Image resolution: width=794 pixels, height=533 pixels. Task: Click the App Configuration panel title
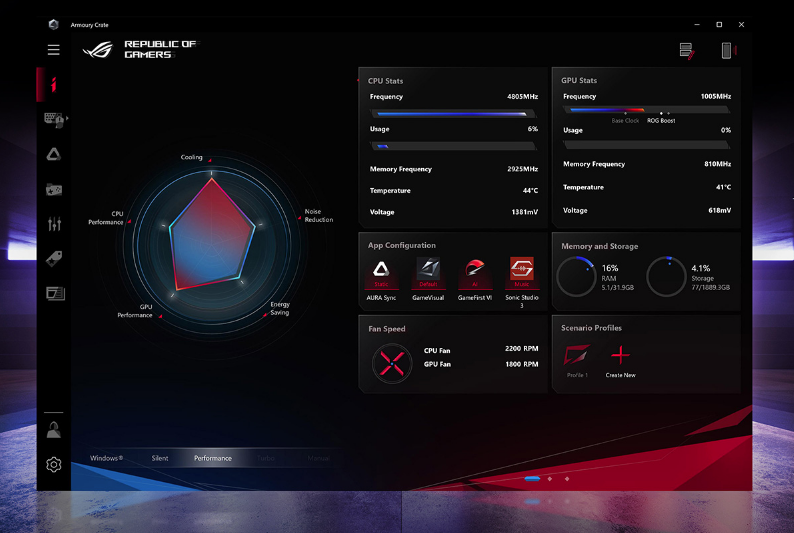coord(402,245)
